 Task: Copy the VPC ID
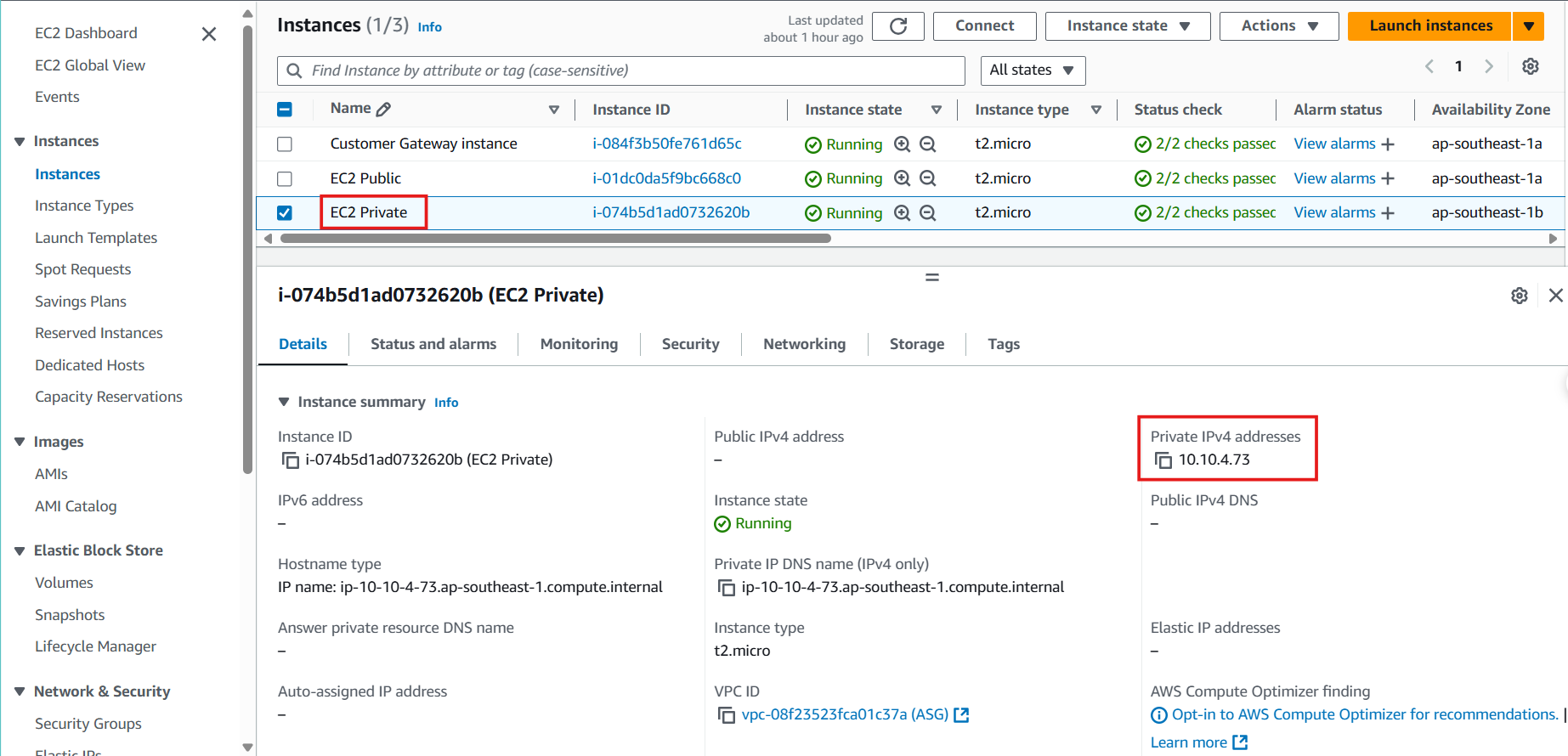(727, 715)
